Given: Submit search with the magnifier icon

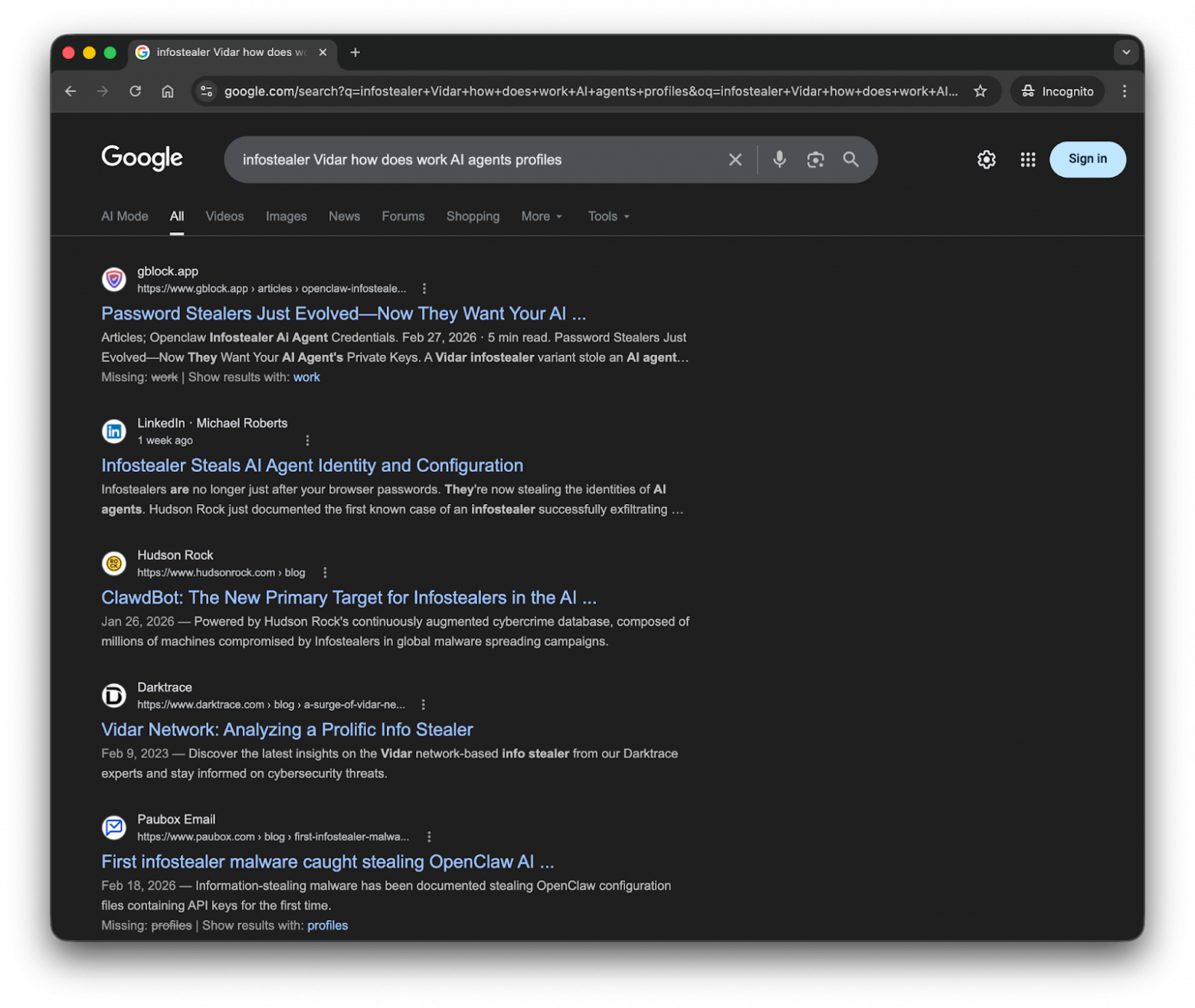Looking at the screenshot, I should tap(851, 159).
